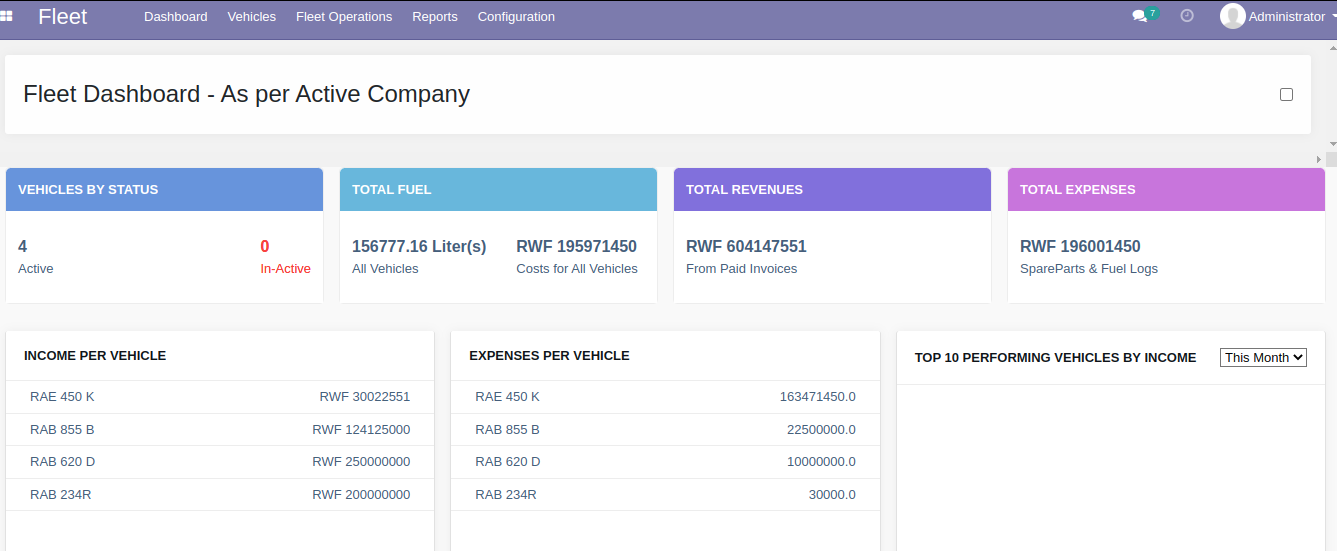Open the Reports menu
This screenshot has width=1337, height=551.
coord(435,16)
